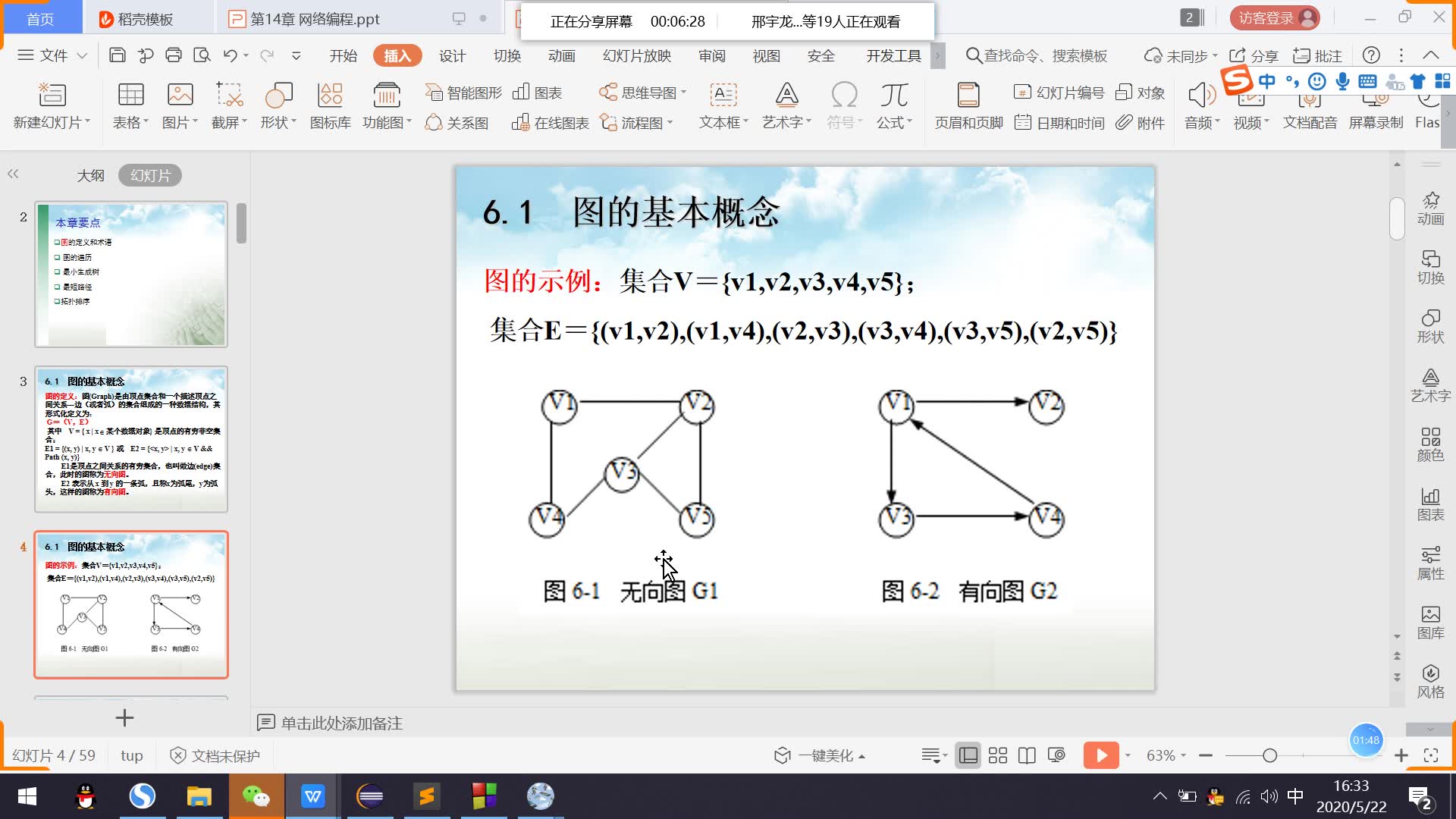Click the 公式 equation icon
The image size is (1456, 819).
tap(894, 96)
